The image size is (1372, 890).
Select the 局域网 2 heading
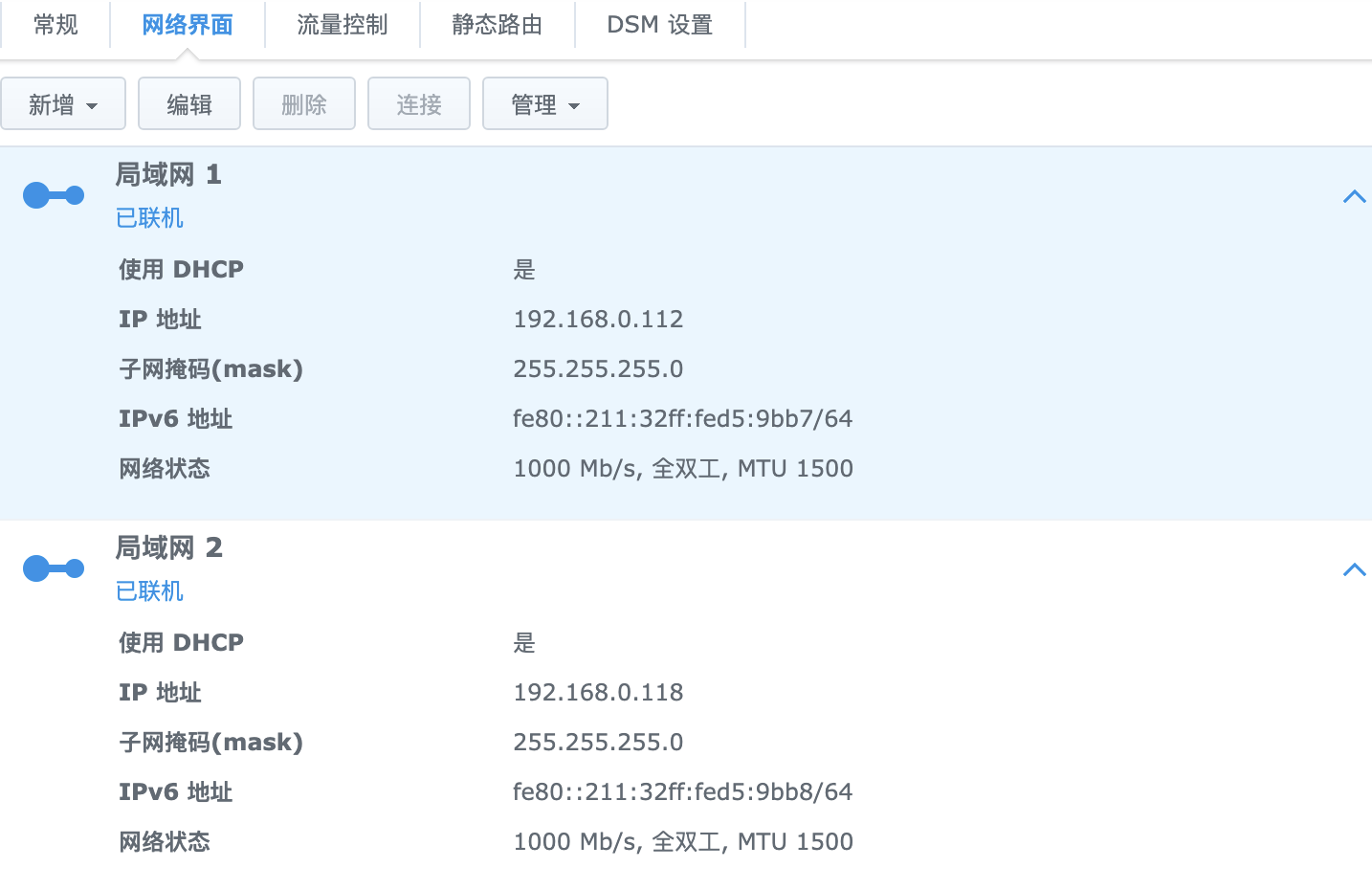coord(168,547)
